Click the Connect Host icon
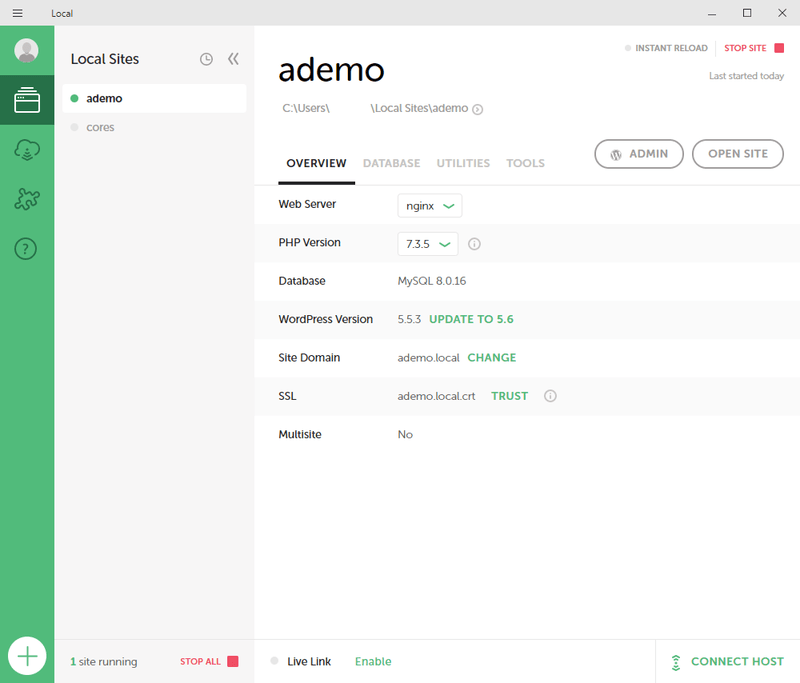The width and height of the screenshot is (800, 683). pos(676,662)
